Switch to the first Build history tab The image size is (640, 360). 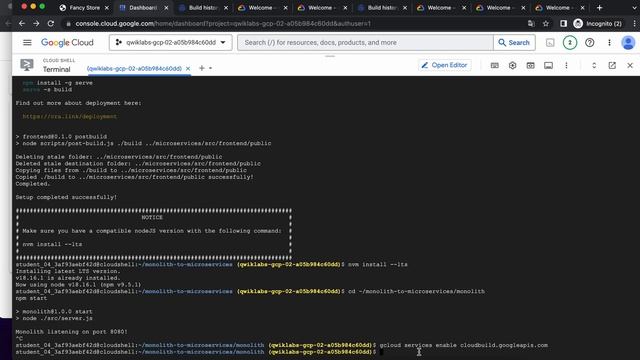tap(203, 8)
